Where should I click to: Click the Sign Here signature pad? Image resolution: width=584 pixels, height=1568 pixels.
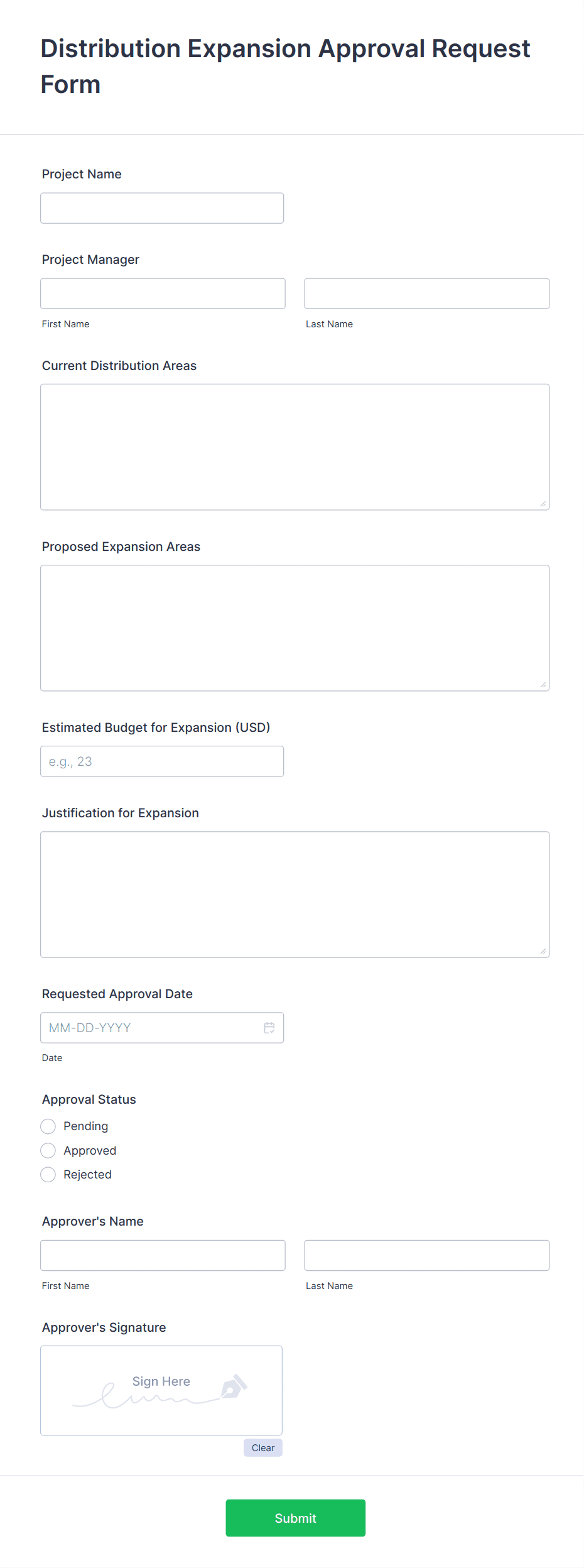pyautogui.click(x=161, y=1390)
